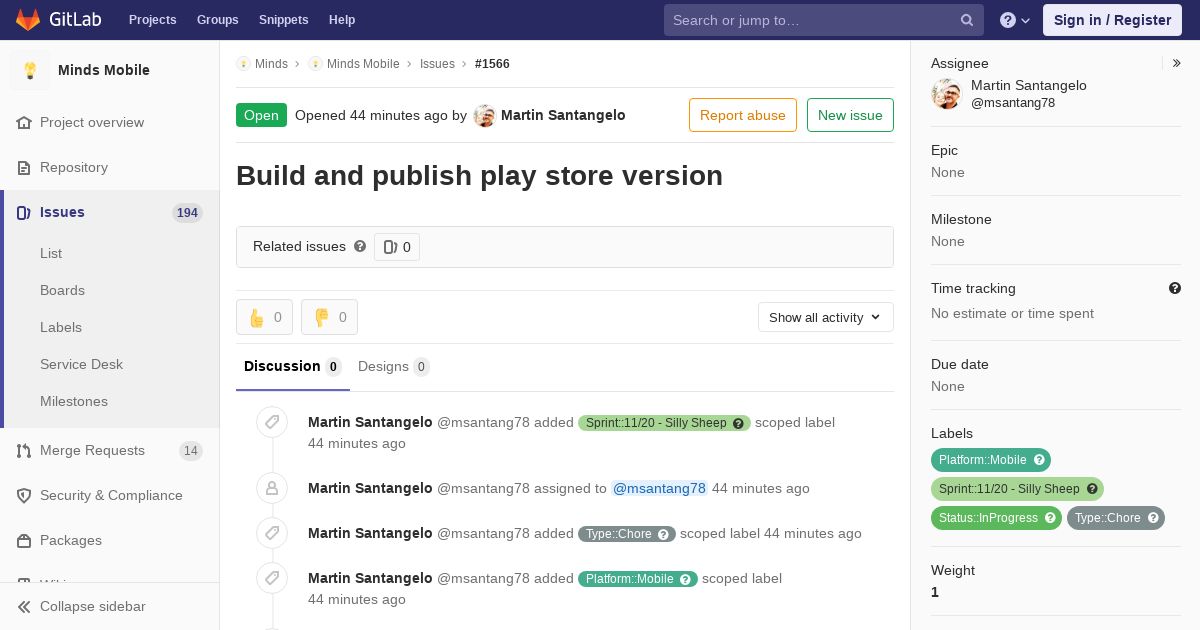
Task: Open the Help question-mark menu
Action: (1015, 20)
